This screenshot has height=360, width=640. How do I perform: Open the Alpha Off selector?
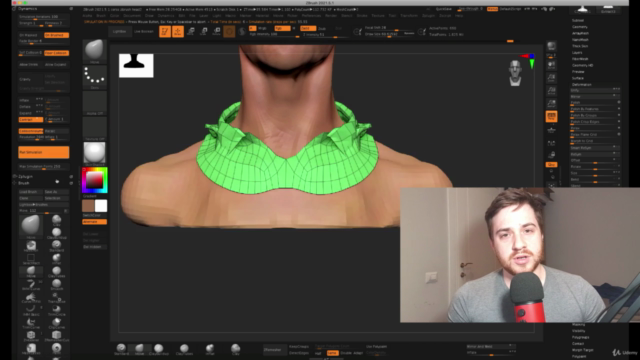tap(94, 103)
